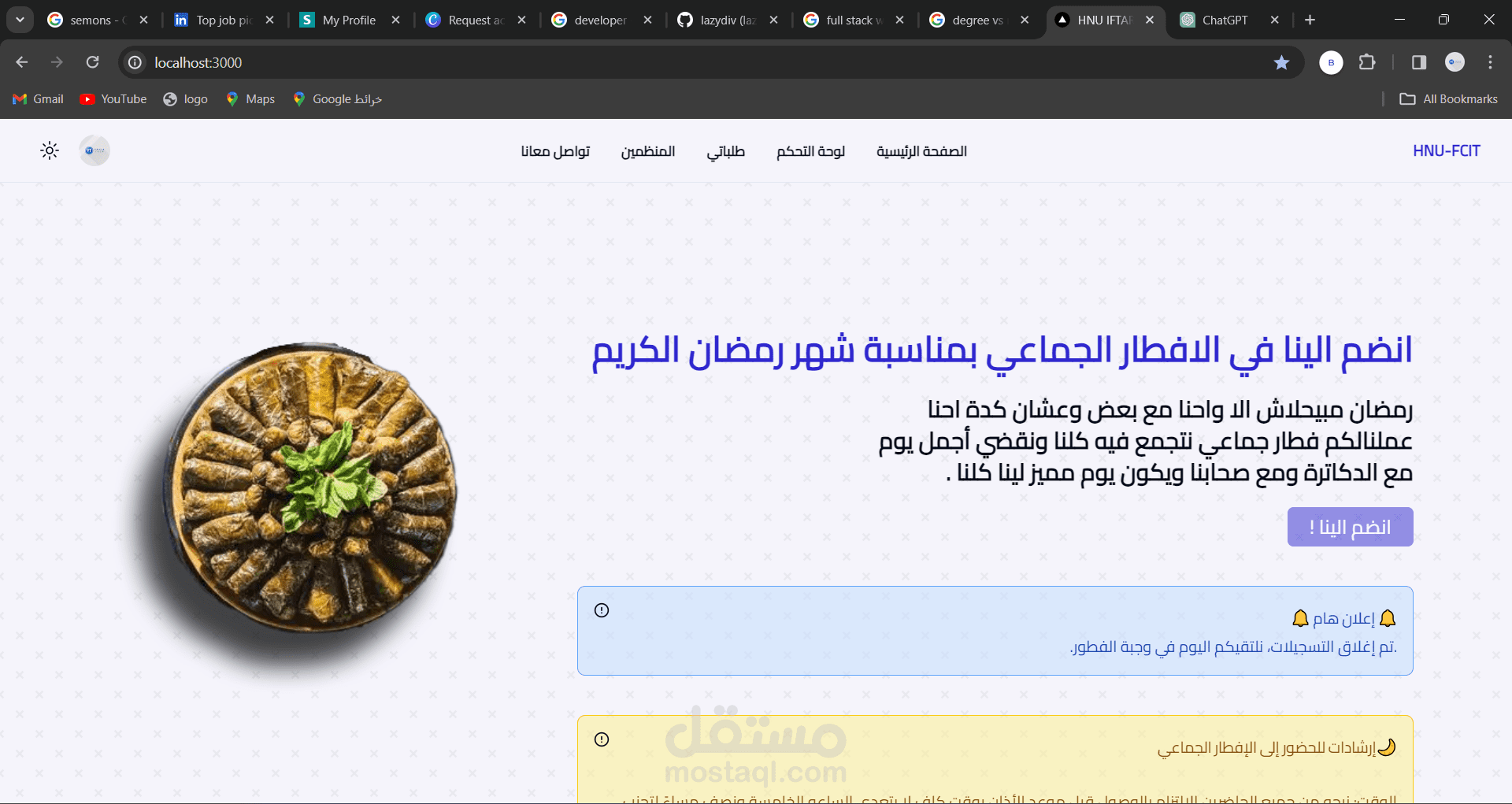Expand All Bookmarks folder
This screenshot has height=804, width=1512.
[1449, 98]
